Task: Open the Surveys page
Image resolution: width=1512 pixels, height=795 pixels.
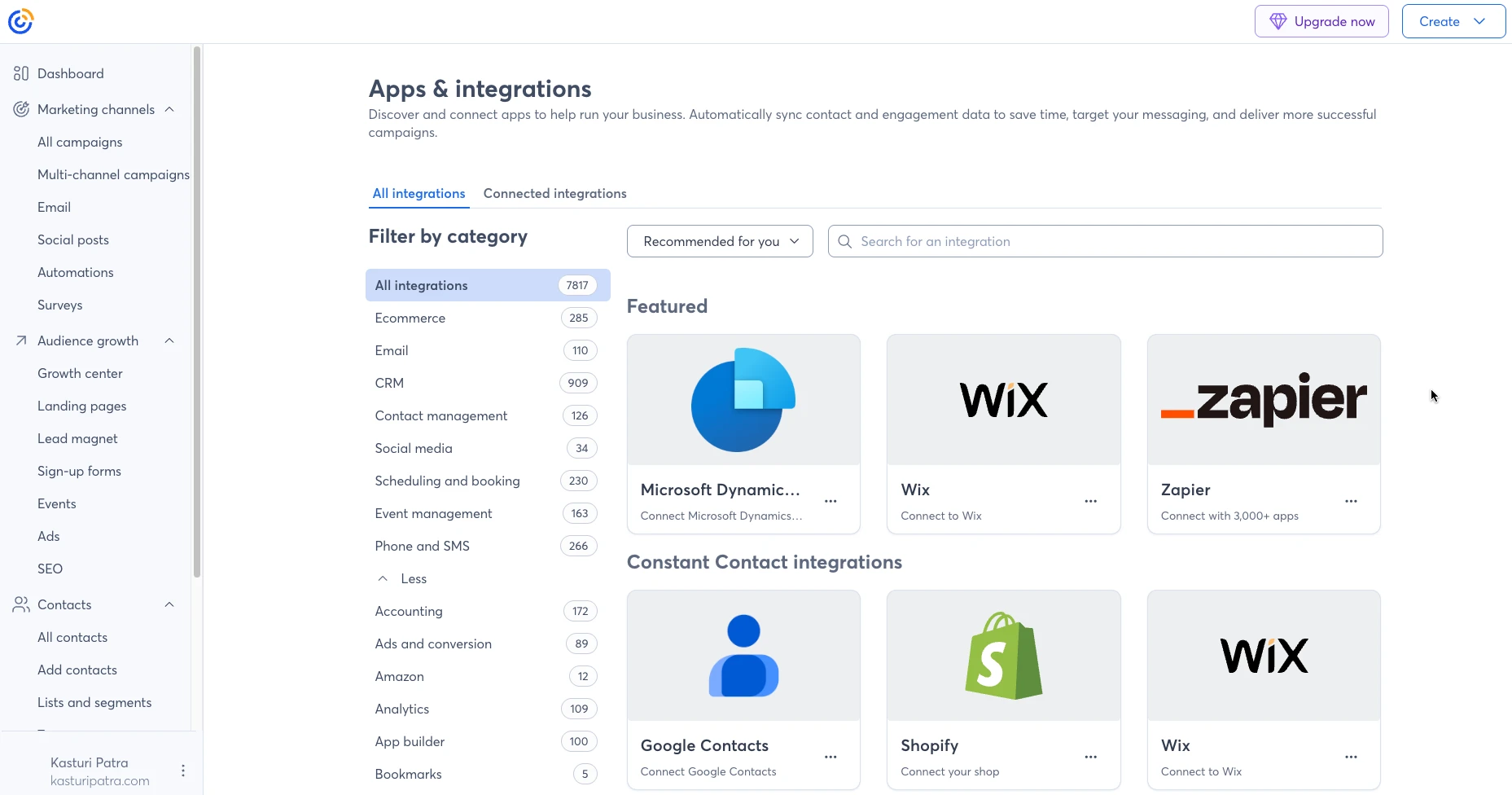Action: click(x=60, y=305)
